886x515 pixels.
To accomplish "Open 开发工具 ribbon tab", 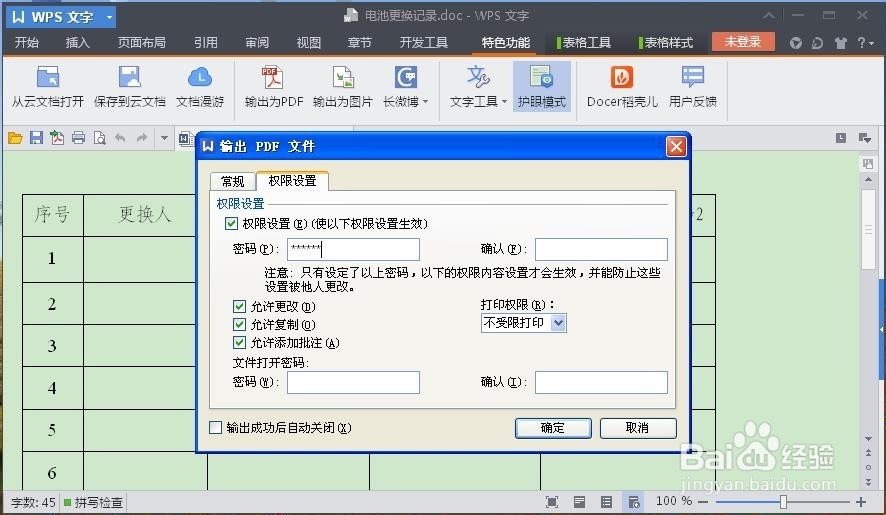I will (424, 42).
